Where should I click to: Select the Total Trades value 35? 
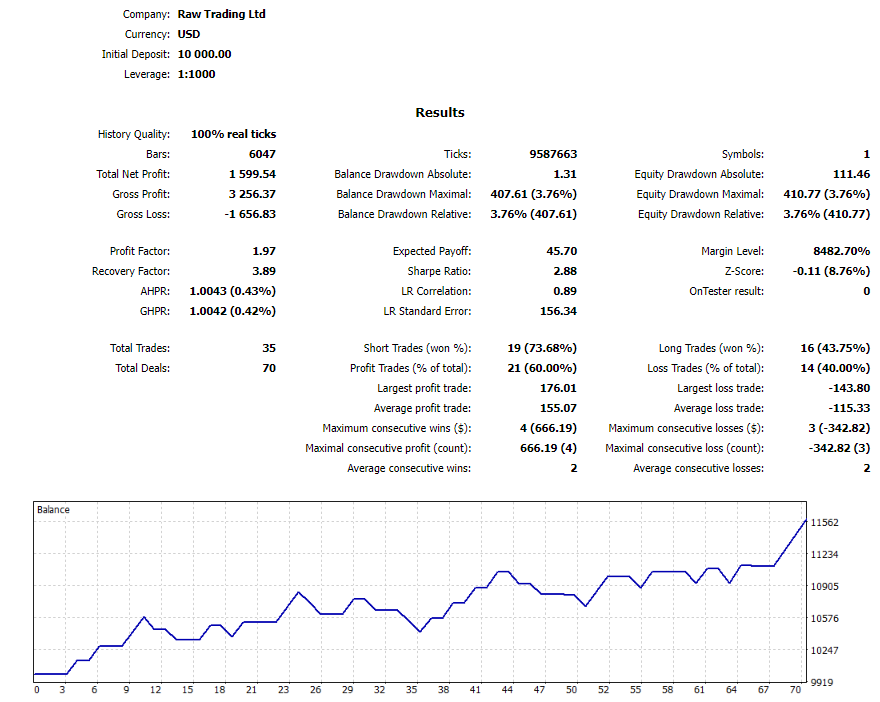[269, 348]
